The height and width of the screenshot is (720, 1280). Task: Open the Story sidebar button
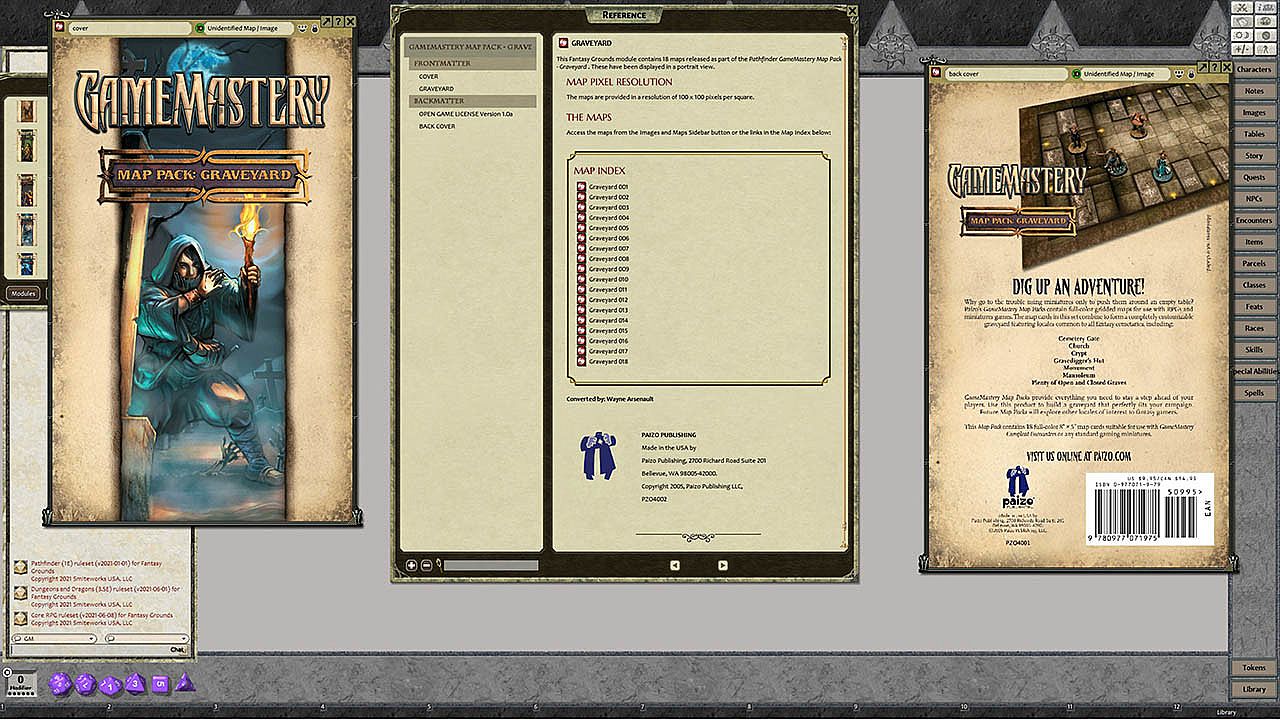pos(1254,156)
